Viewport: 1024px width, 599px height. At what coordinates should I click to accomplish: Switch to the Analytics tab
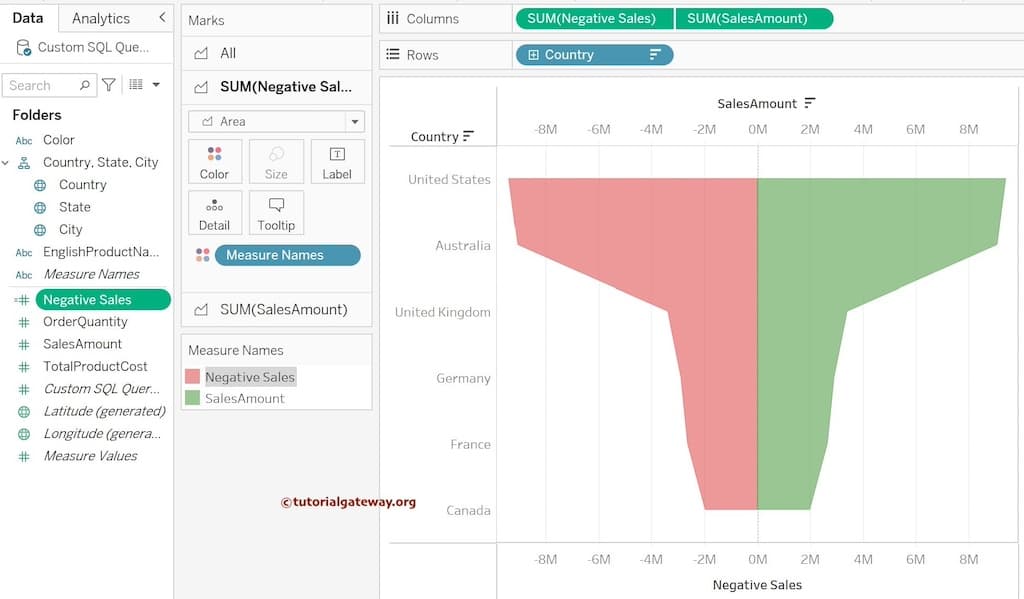click(101, 18)
